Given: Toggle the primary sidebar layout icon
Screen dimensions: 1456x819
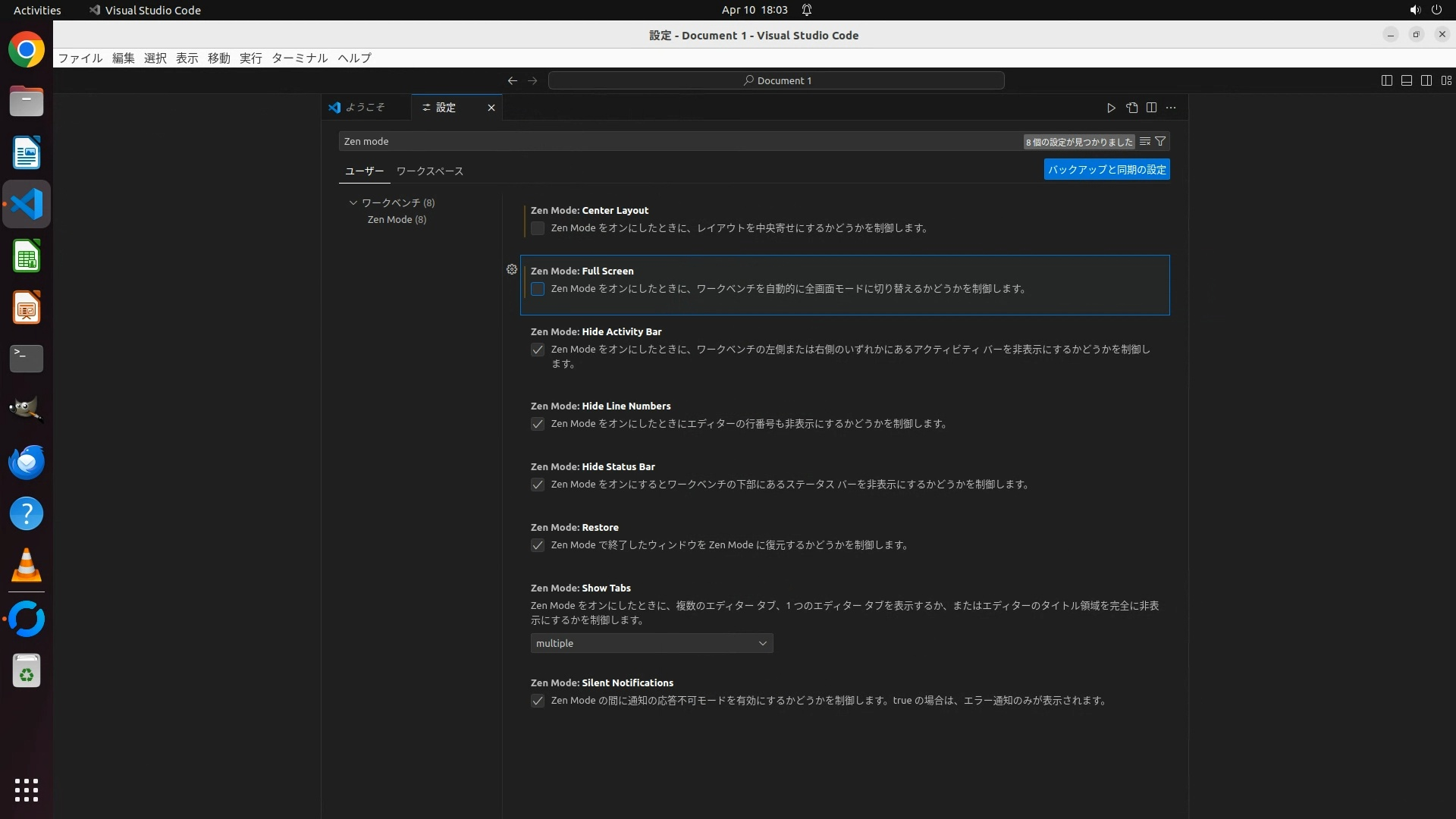Looking at the screenshot, I should (x=1386, y=80).
